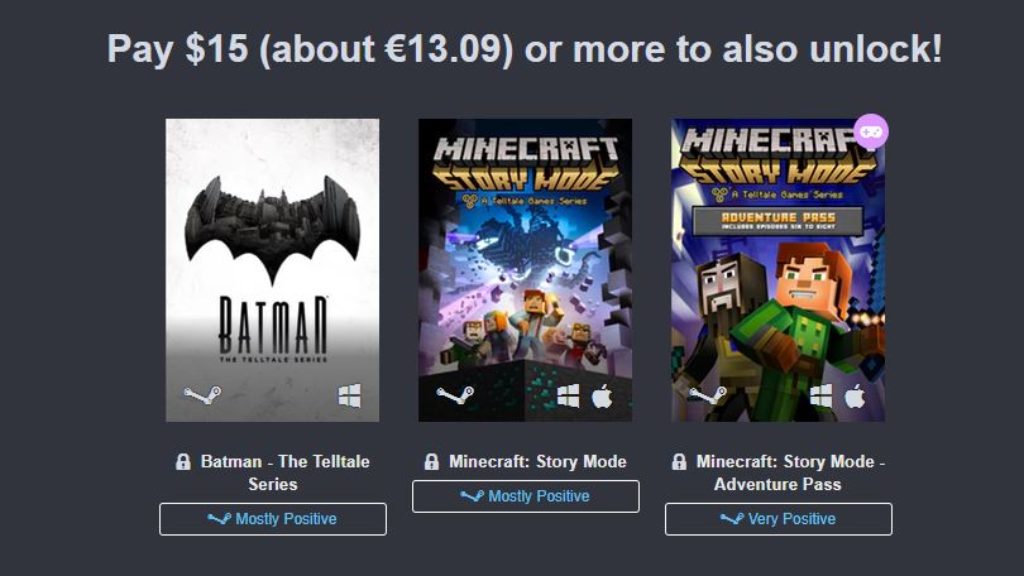The height and width of the screenshot is (576, 1024).
Task: Click Steam icon on Adventure Pass cover
Action: coord(707,396)
